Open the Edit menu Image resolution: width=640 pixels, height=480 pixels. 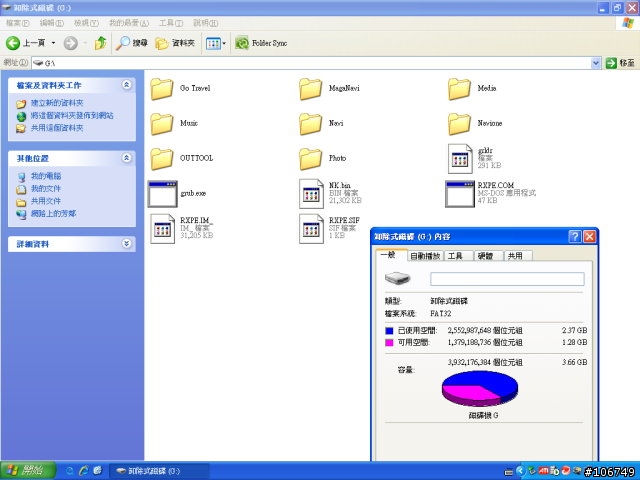[x=51, y=23]
